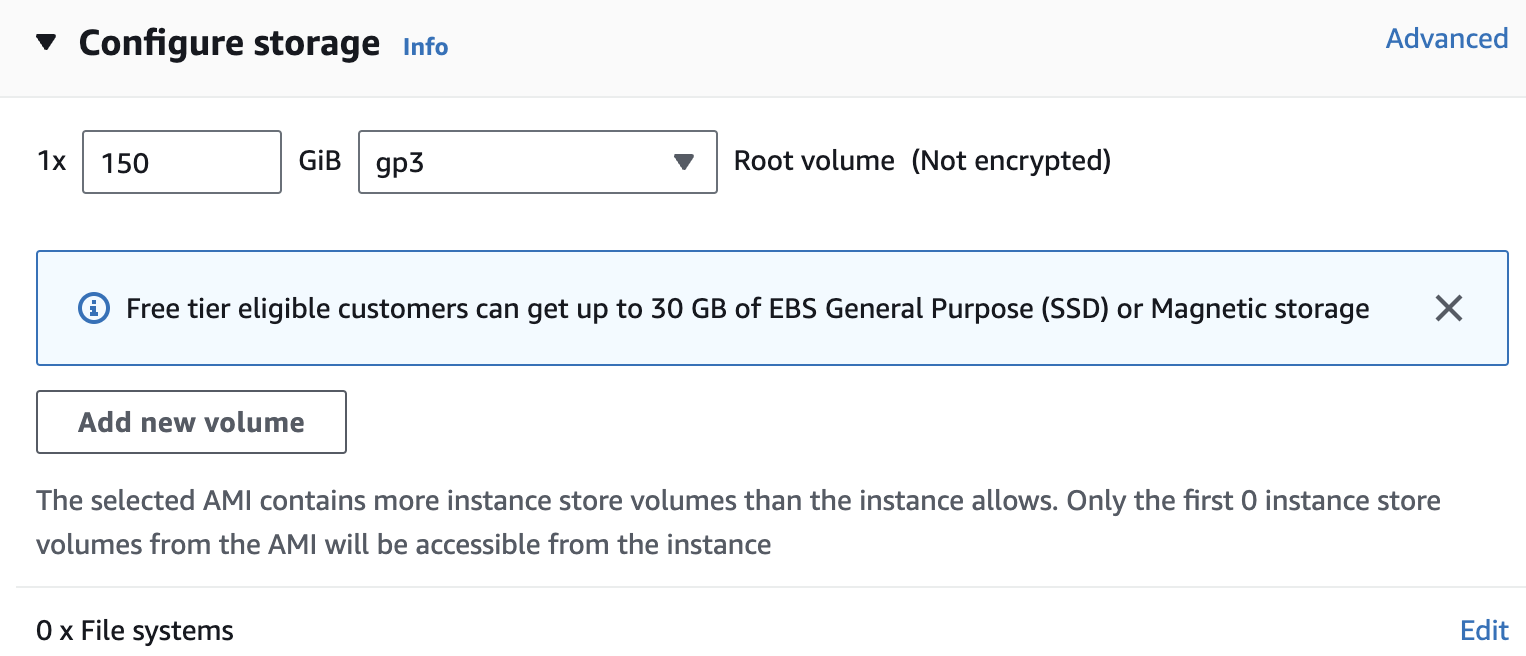Click the root volume size field showing 150

pos(182,162)
